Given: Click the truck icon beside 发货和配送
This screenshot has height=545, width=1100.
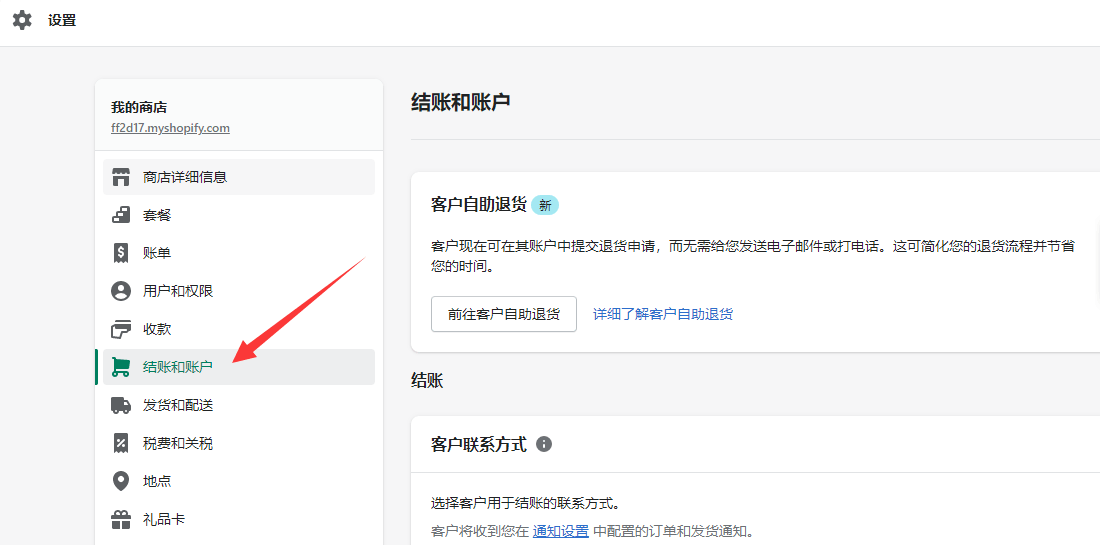Looking at the screenshot, I should click(121, 405).
